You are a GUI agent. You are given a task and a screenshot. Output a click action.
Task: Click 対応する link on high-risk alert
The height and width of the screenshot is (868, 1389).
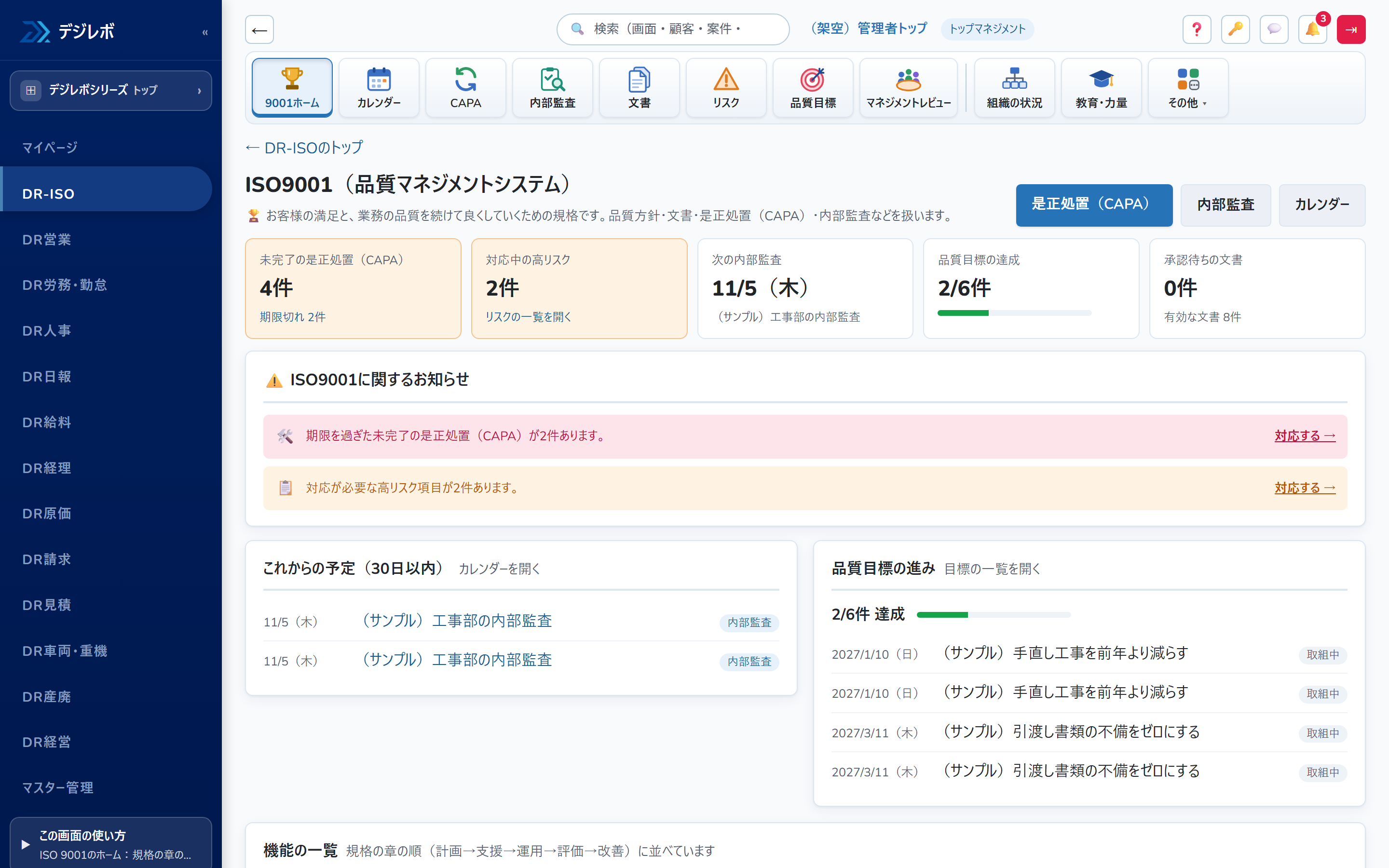click(1305, 488)
